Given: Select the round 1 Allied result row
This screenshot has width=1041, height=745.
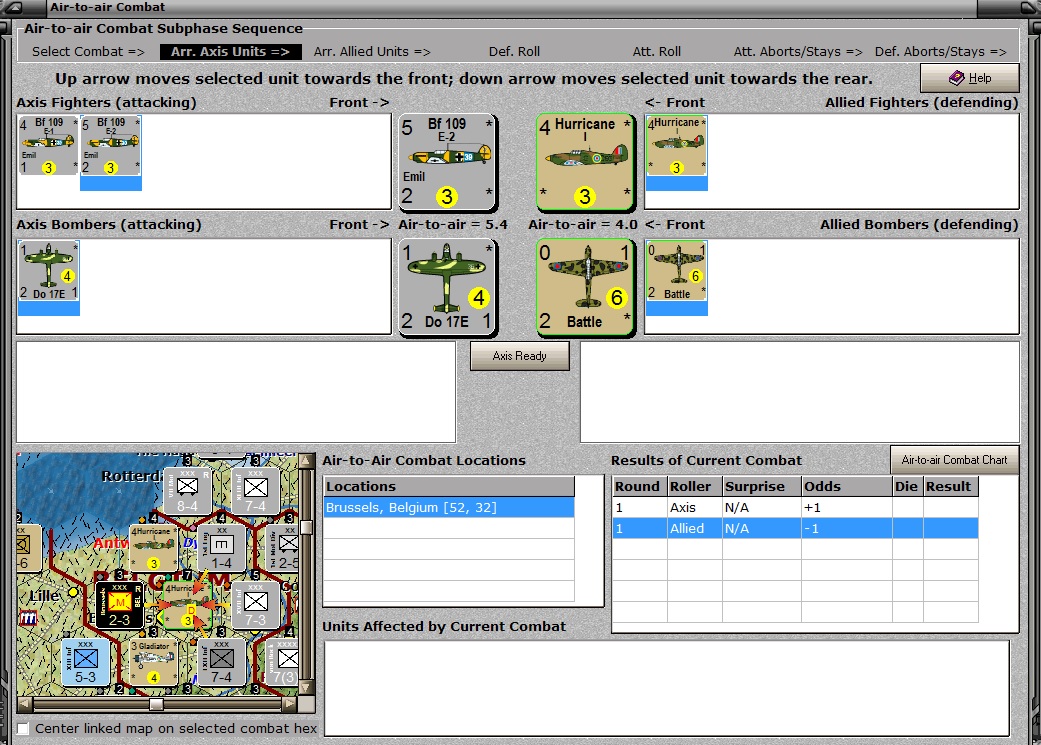Looking at the screenshot, I should (795, 529).
